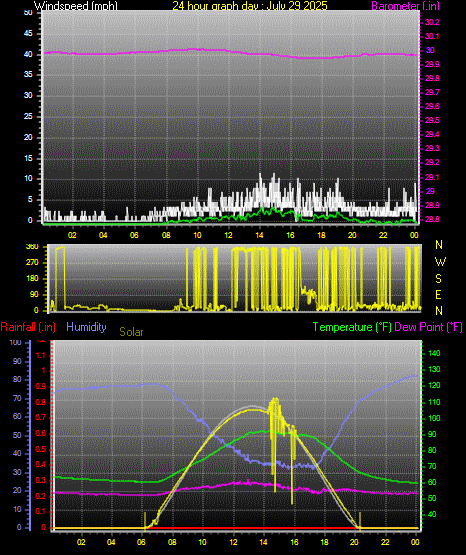Select the Rainfall (.in) legend label
466x555 pixels.
28,327
